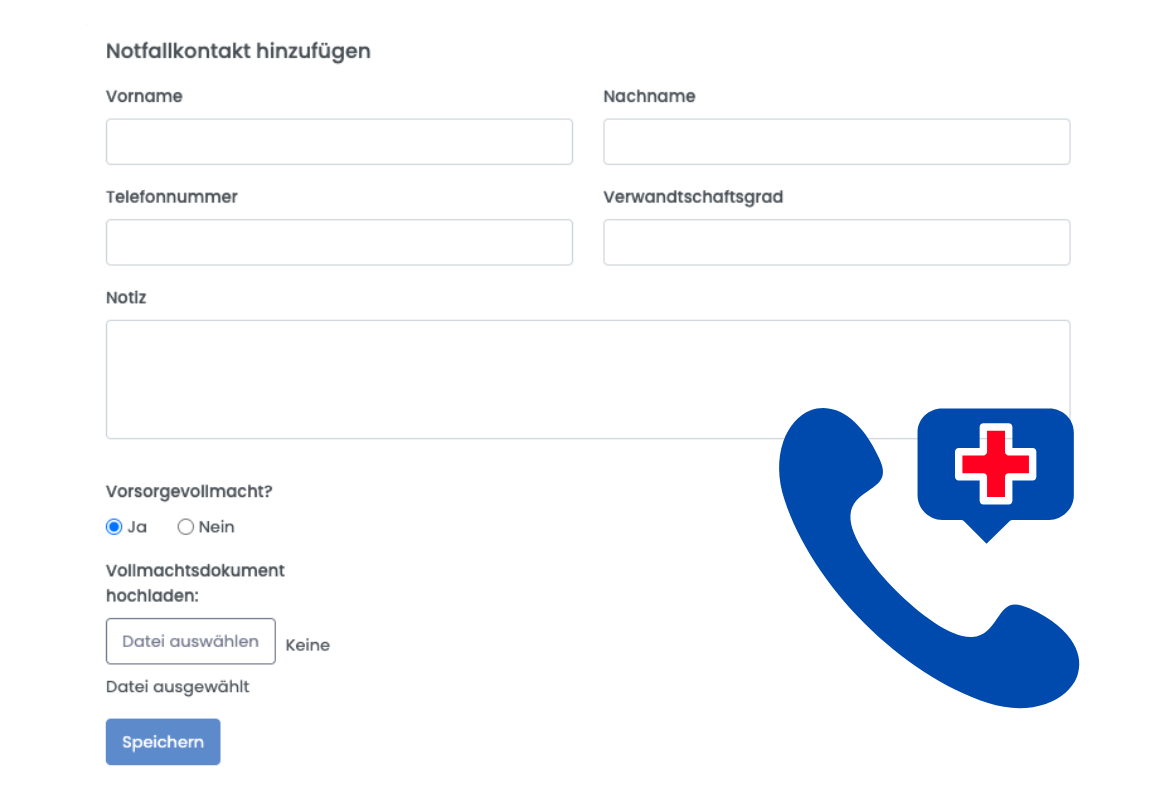This screenshot has width=1164, height=792.
Task: Click the Speichern button
Action: coord(163,742)
